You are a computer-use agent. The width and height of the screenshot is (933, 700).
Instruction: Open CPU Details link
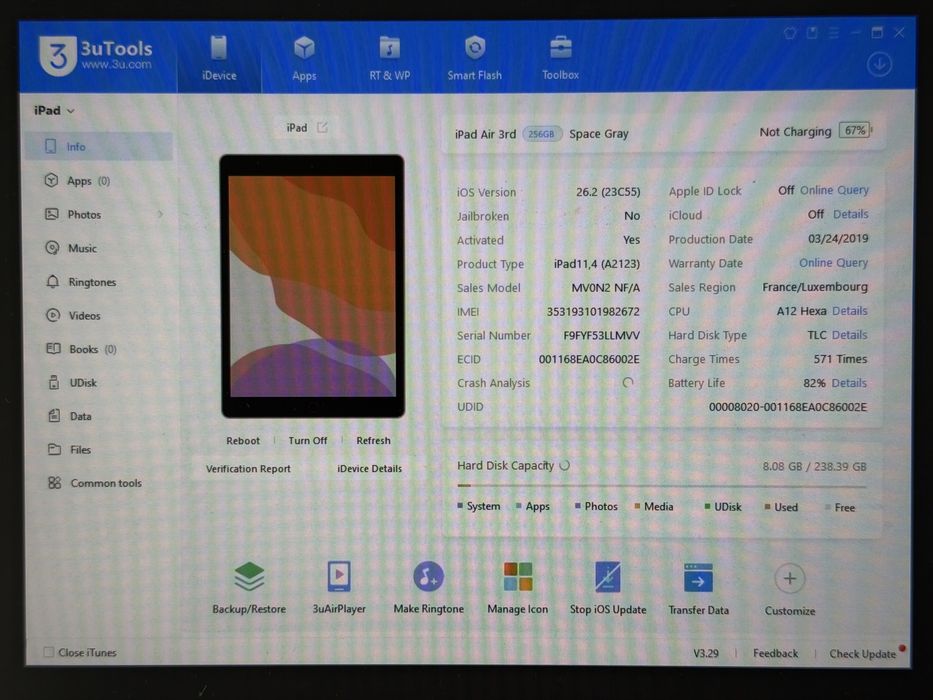point(849,311)
